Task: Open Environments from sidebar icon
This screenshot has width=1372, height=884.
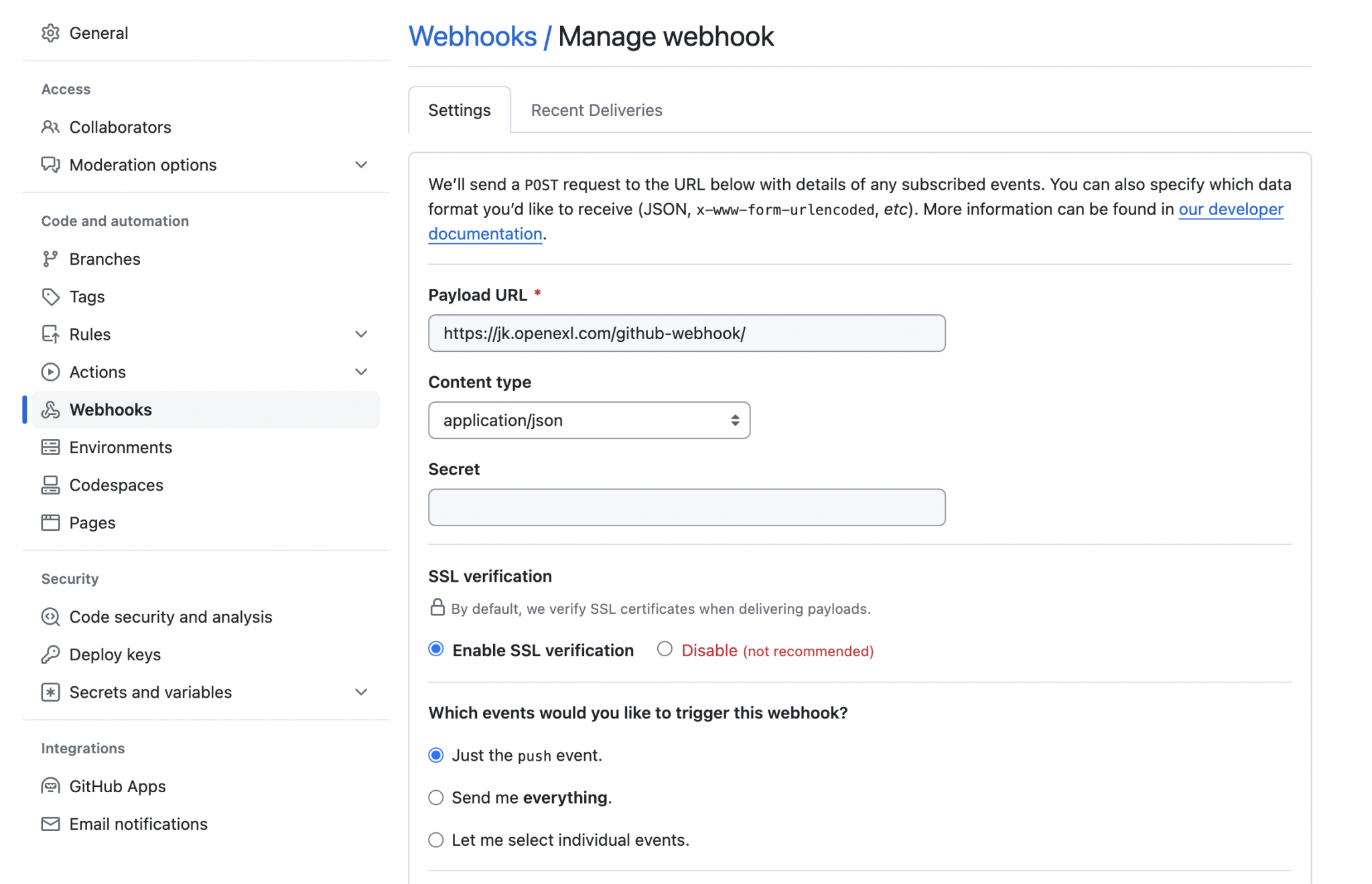Action: [x=51, y=447]
